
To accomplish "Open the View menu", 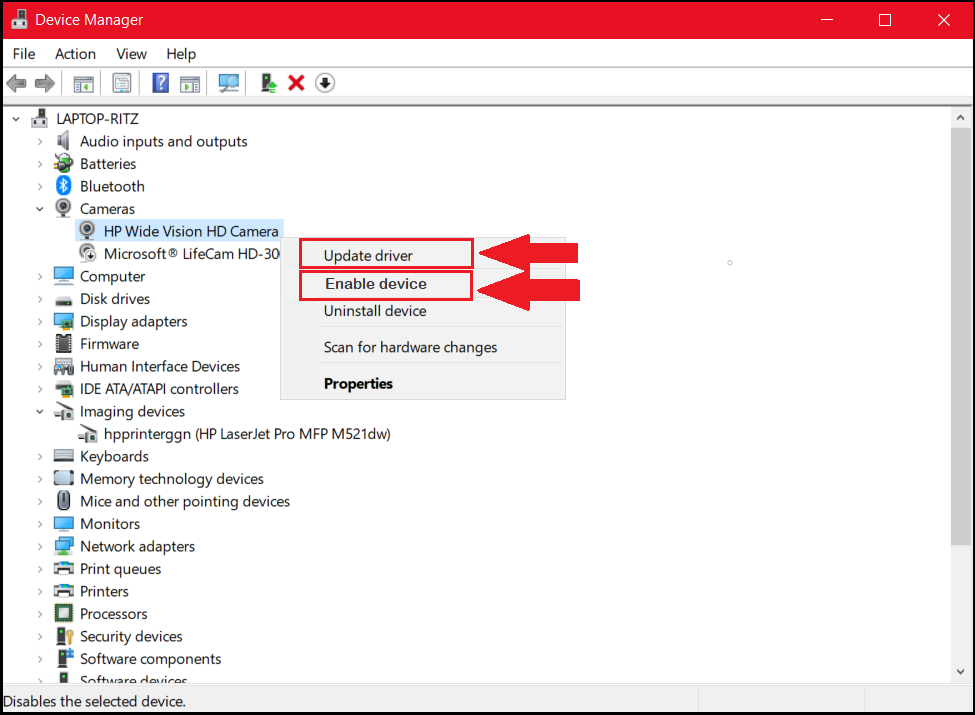I will (131, 54).
